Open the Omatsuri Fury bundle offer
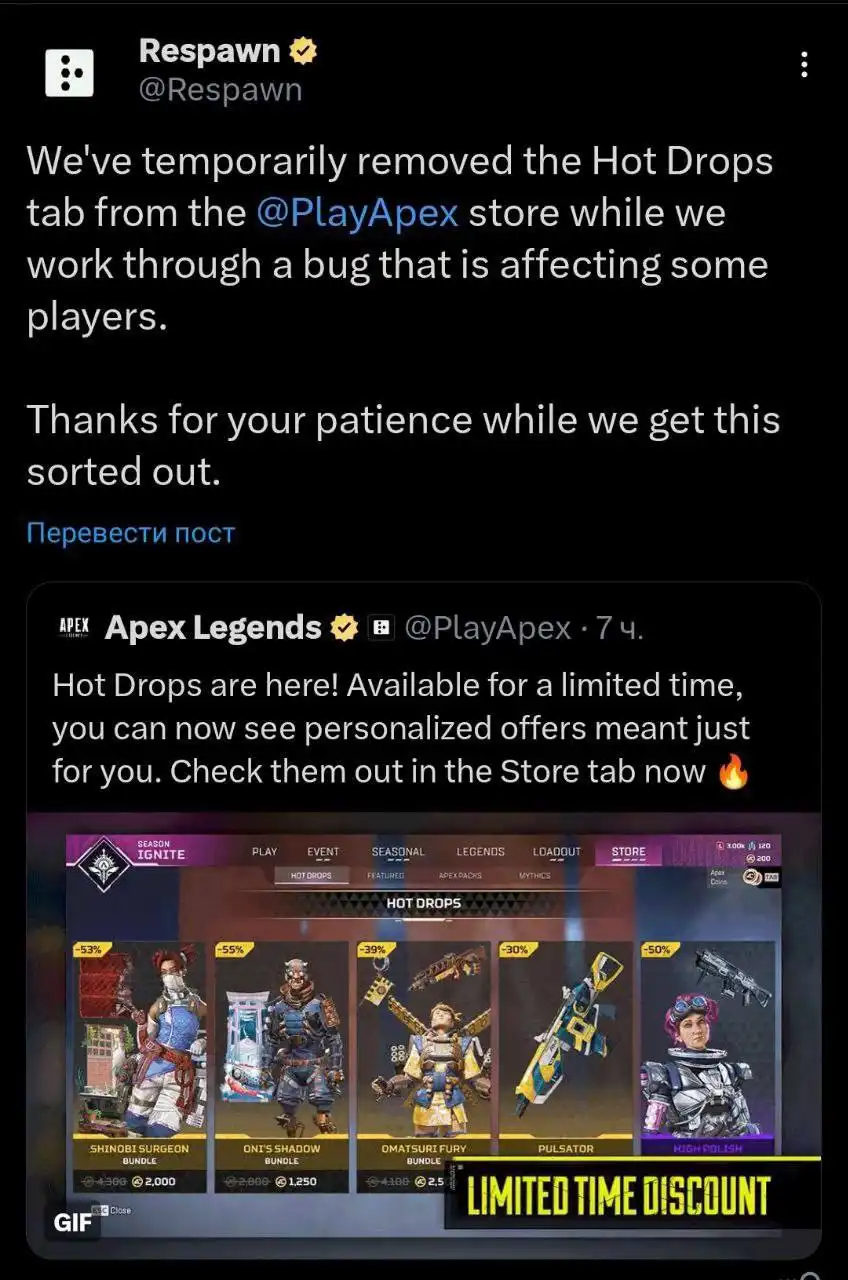The width and height of the screenshot is (848, 1280). pyautogui.click(x=424, y=1066)
